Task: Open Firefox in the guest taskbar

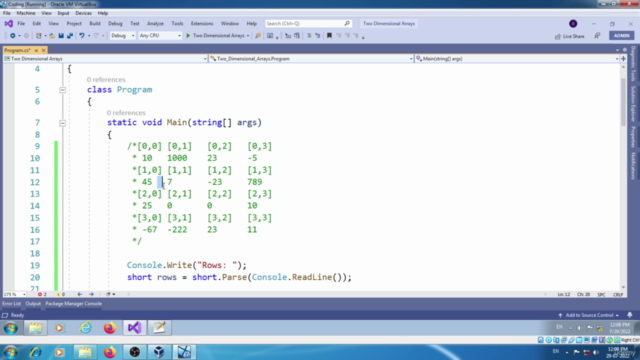Action: click(x=109, y=328)
